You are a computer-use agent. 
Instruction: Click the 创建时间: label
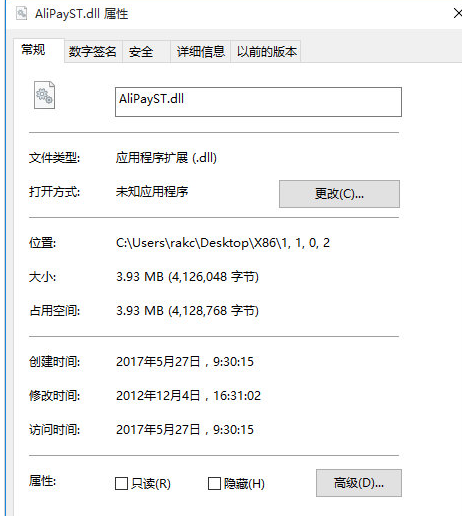[54, 362]
